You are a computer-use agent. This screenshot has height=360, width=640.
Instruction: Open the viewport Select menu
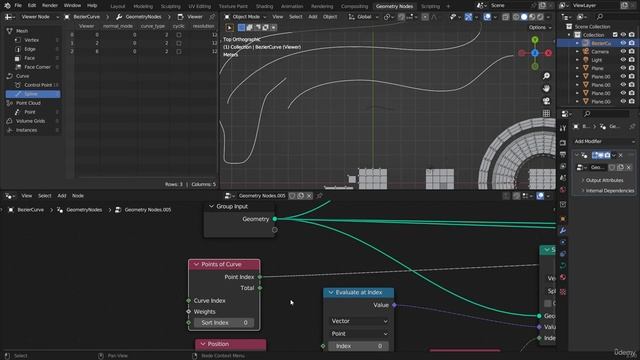coord(296,17)
